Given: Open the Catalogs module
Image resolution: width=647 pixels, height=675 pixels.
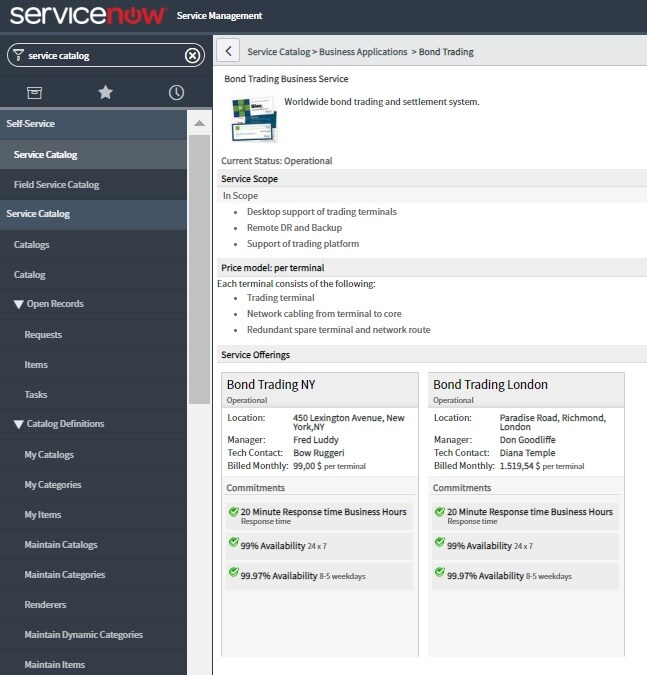Looking at the screenshot, I should (93, 245).
